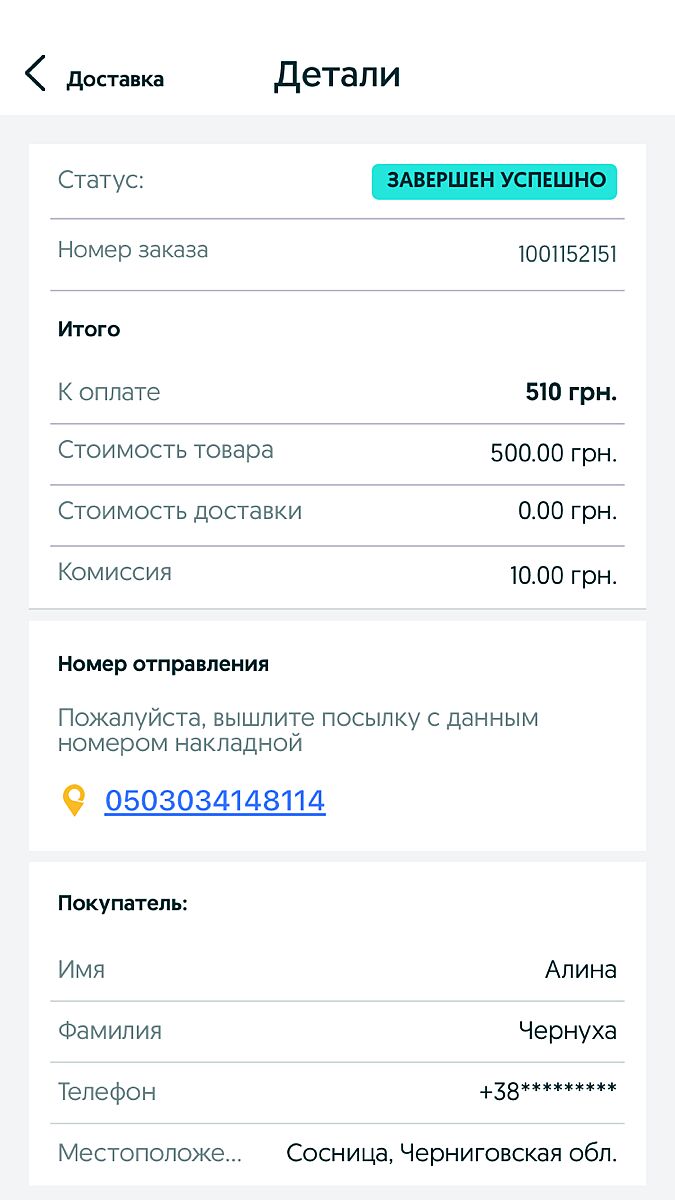Select order number 1001152151
Image resolution: width=675 pixels, height=1200 pixels.
(567, 254)
